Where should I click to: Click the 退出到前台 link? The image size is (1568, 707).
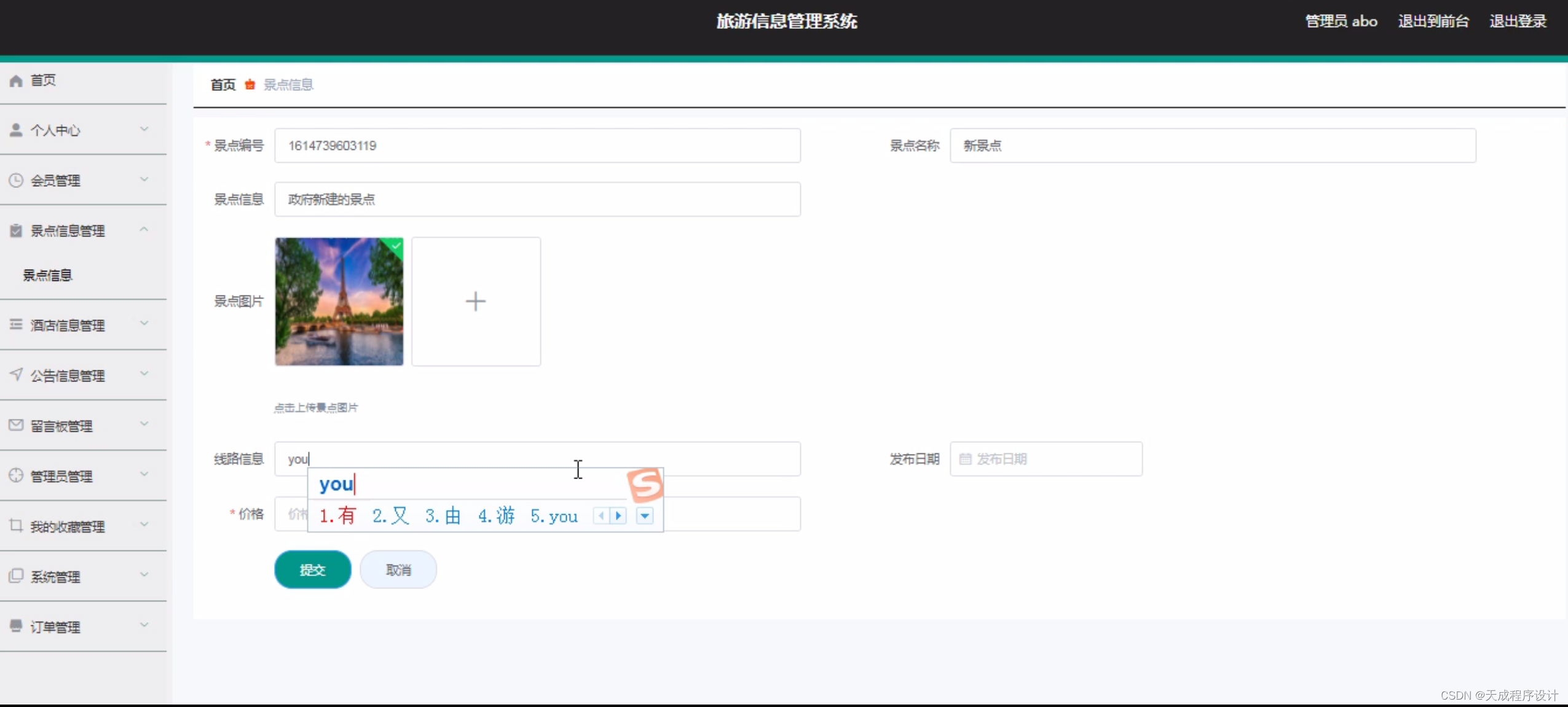tap(1432, 20)
